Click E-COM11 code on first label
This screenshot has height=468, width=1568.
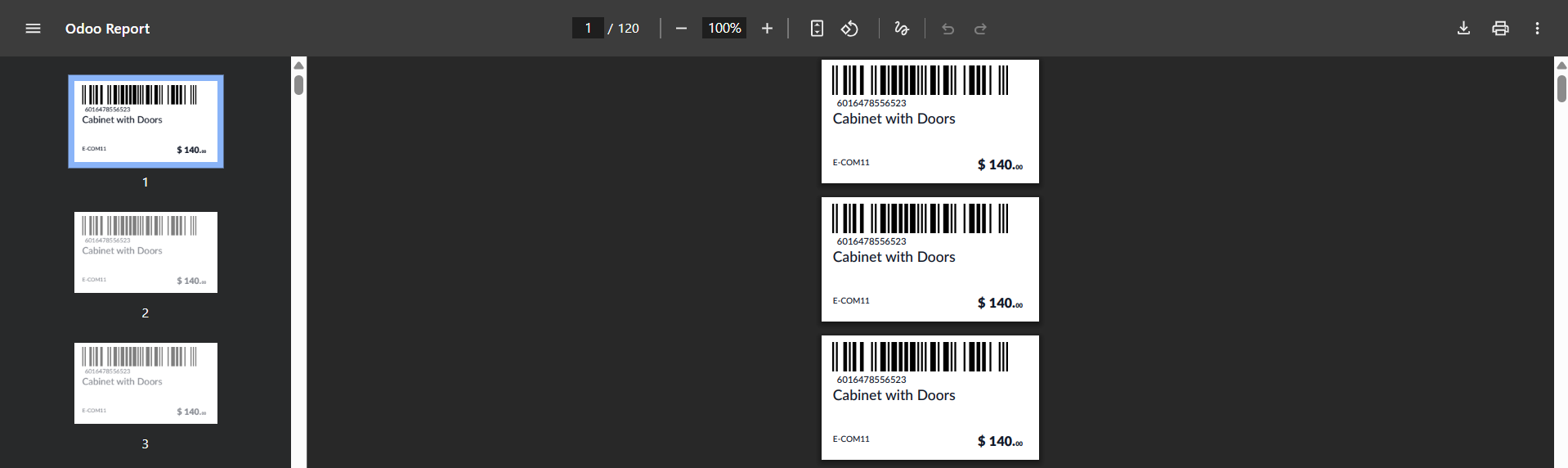851,163
